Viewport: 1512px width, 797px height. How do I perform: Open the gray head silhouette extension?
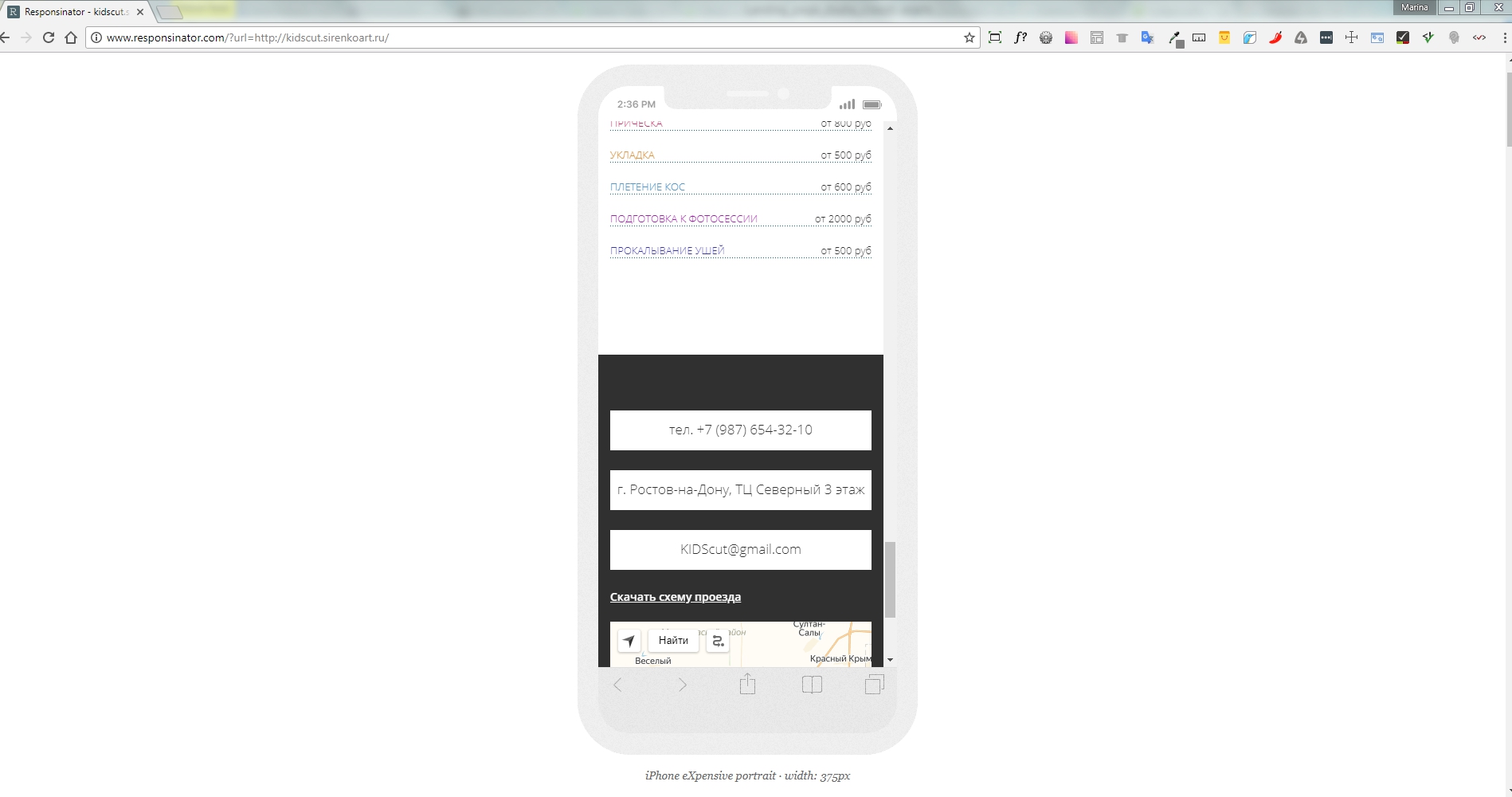click(1454, 37)
